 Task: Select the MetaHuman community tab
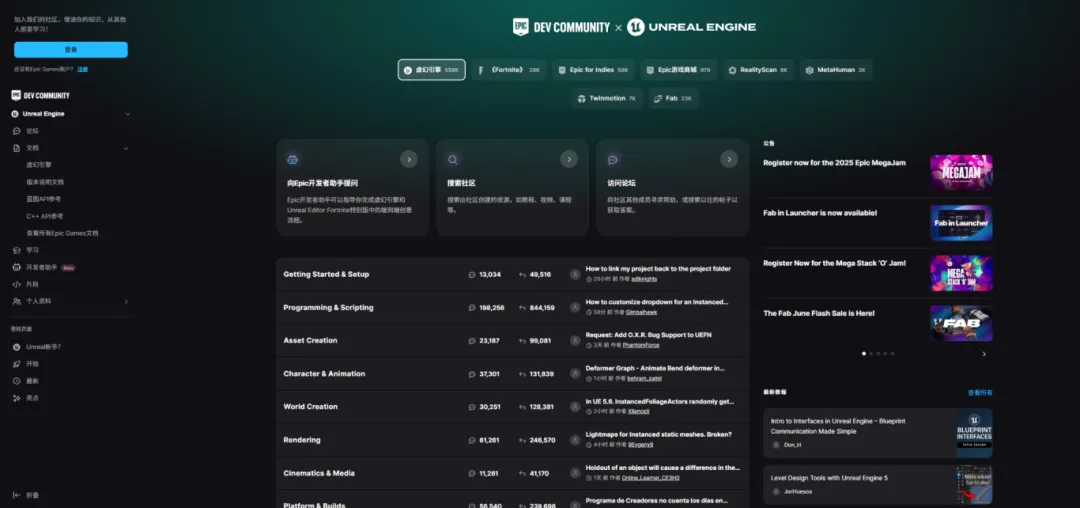(x=836, y=70)
